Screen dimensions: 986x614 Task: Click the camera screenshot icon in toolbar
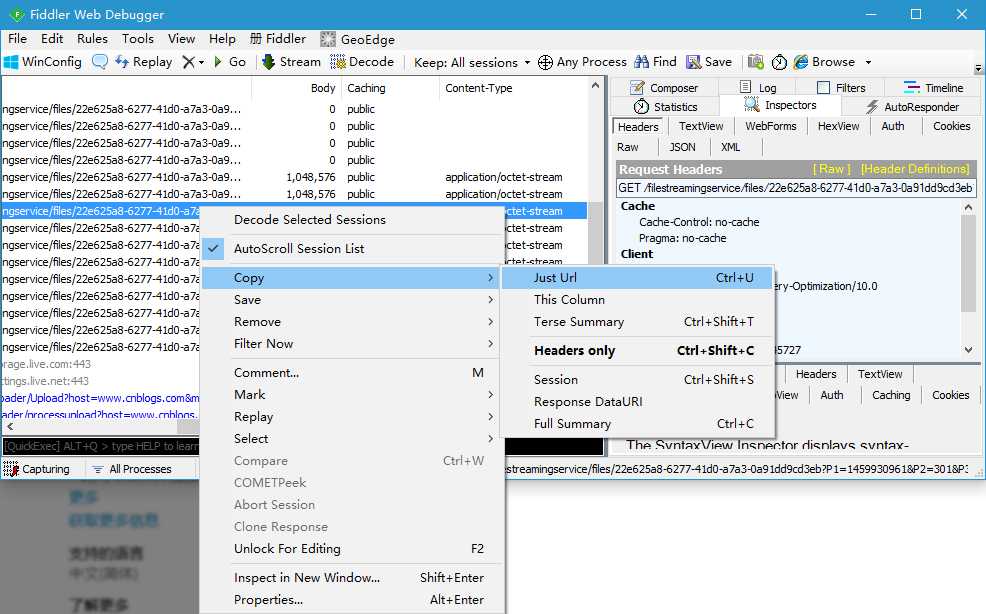[x=755, y=62]
